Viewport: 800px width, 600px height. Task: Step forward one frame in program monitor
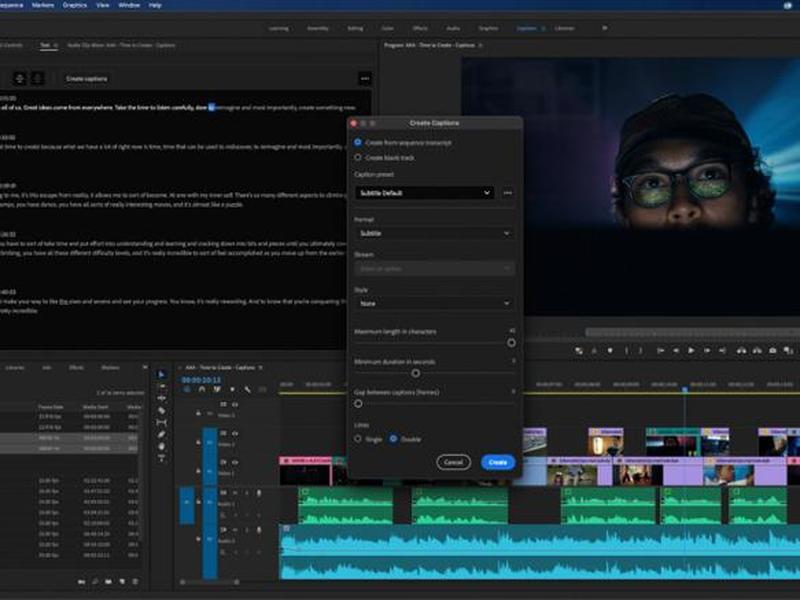[x=707, y=351]
